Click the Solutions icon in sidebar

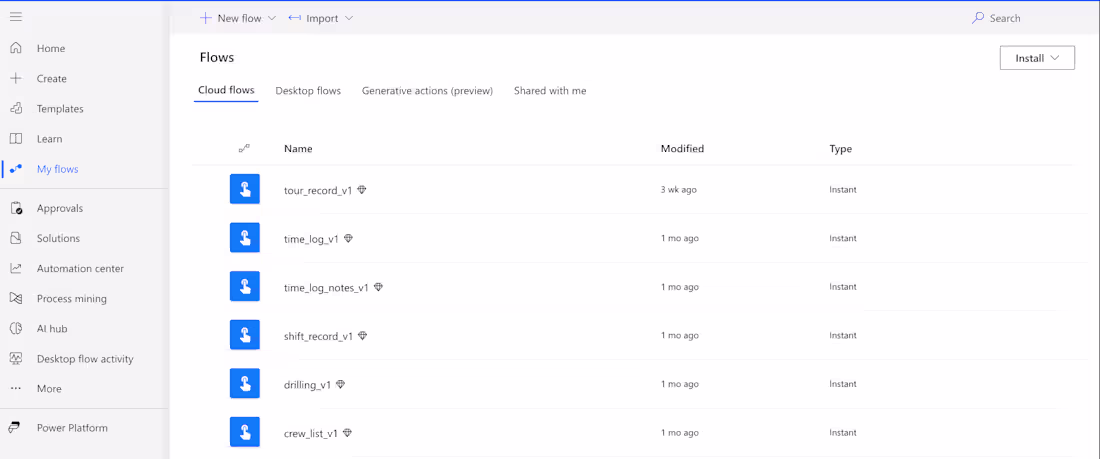click(16, 238)
